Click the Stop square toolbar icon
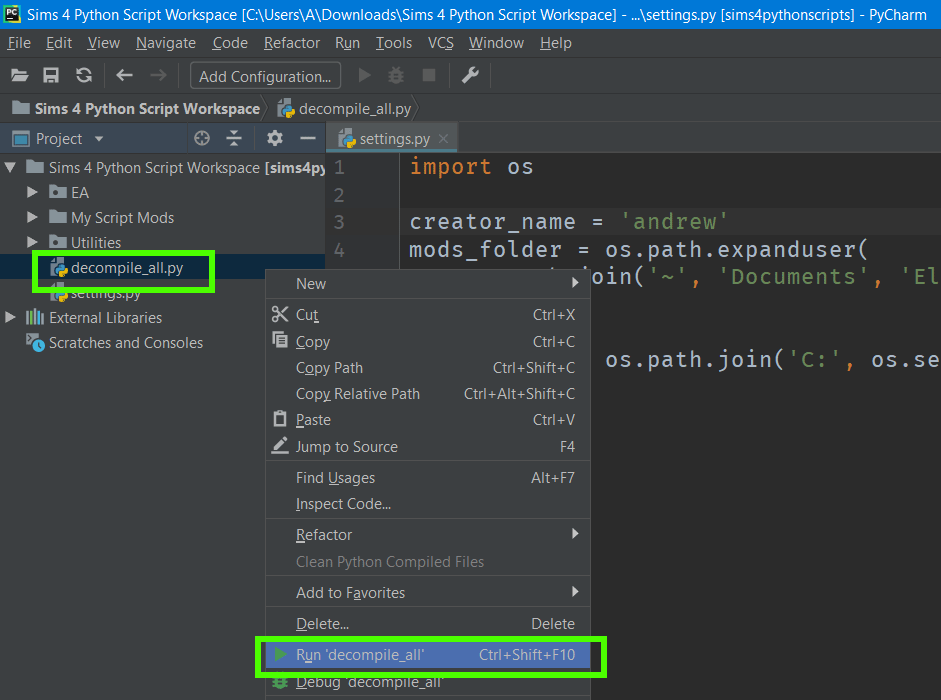This screenshot has height=700, width=941. click(x=428, y=75)
